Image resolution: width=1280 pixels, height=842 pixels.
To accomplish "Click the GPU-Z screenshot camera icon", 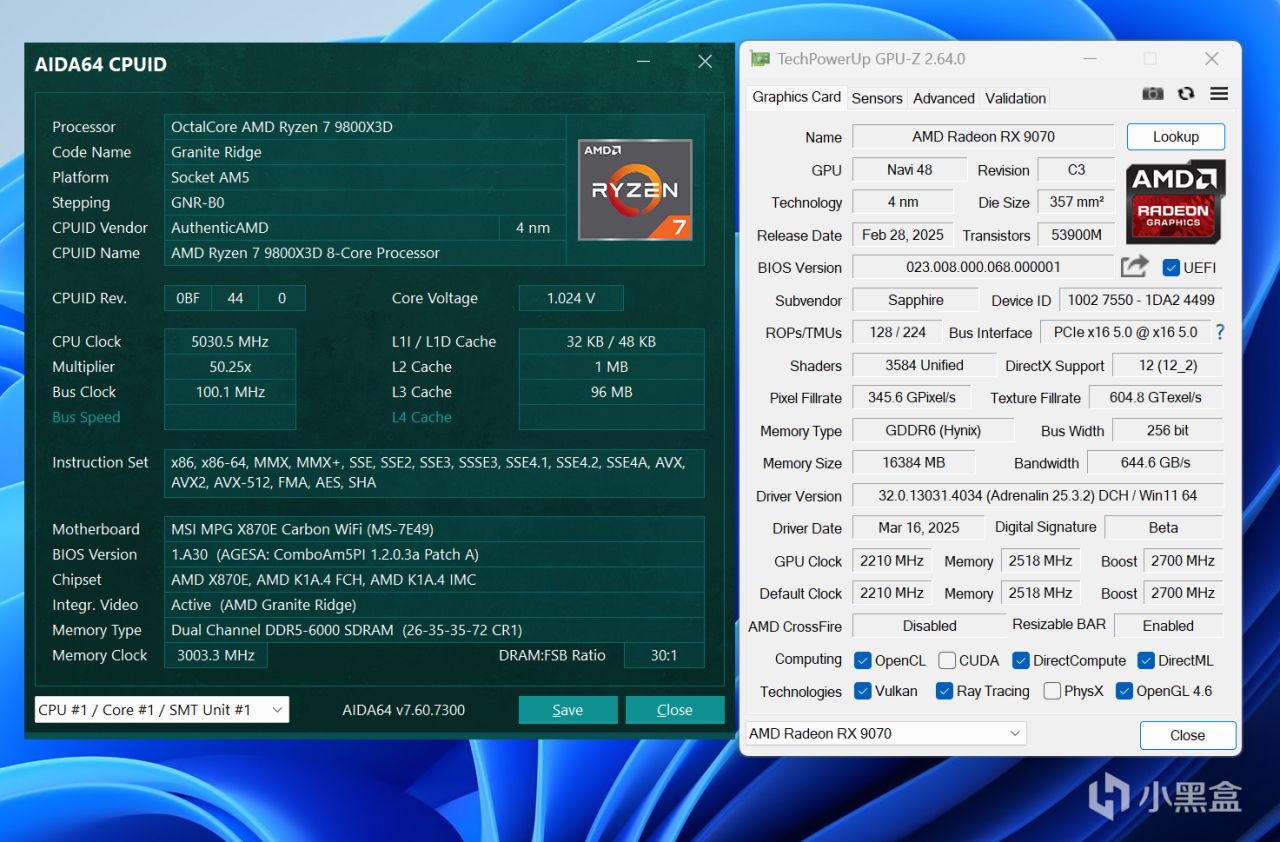I will [1153, 93].
